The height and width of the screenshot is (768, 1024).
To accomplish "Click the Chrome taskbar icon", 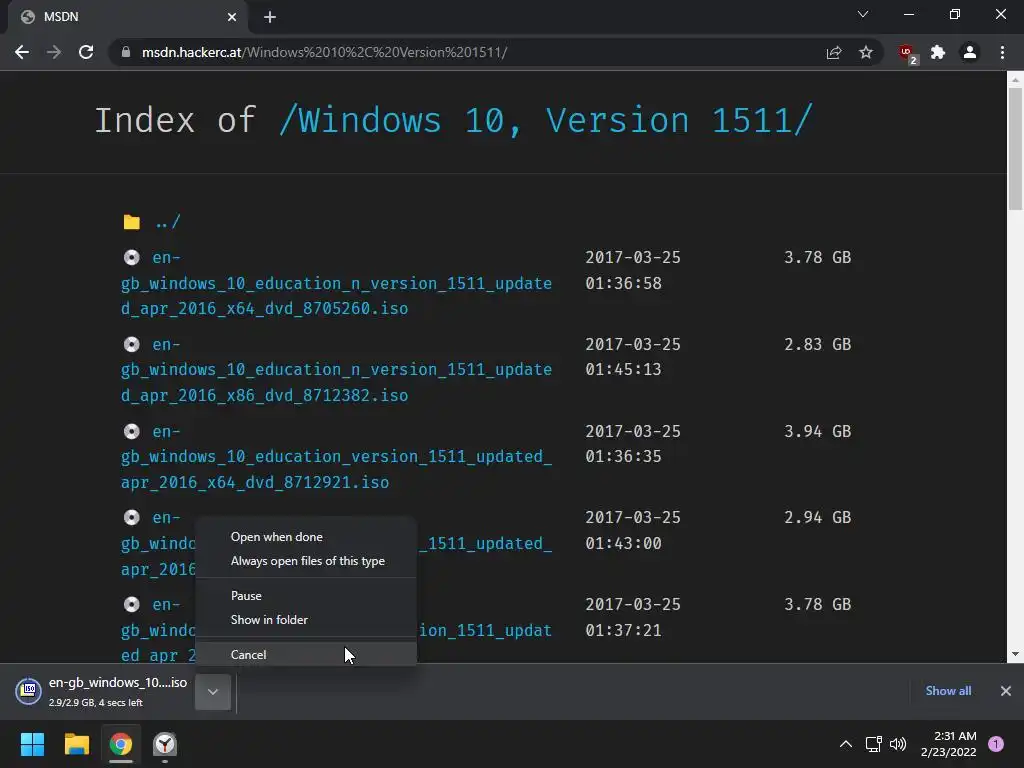I will (121, 744).
